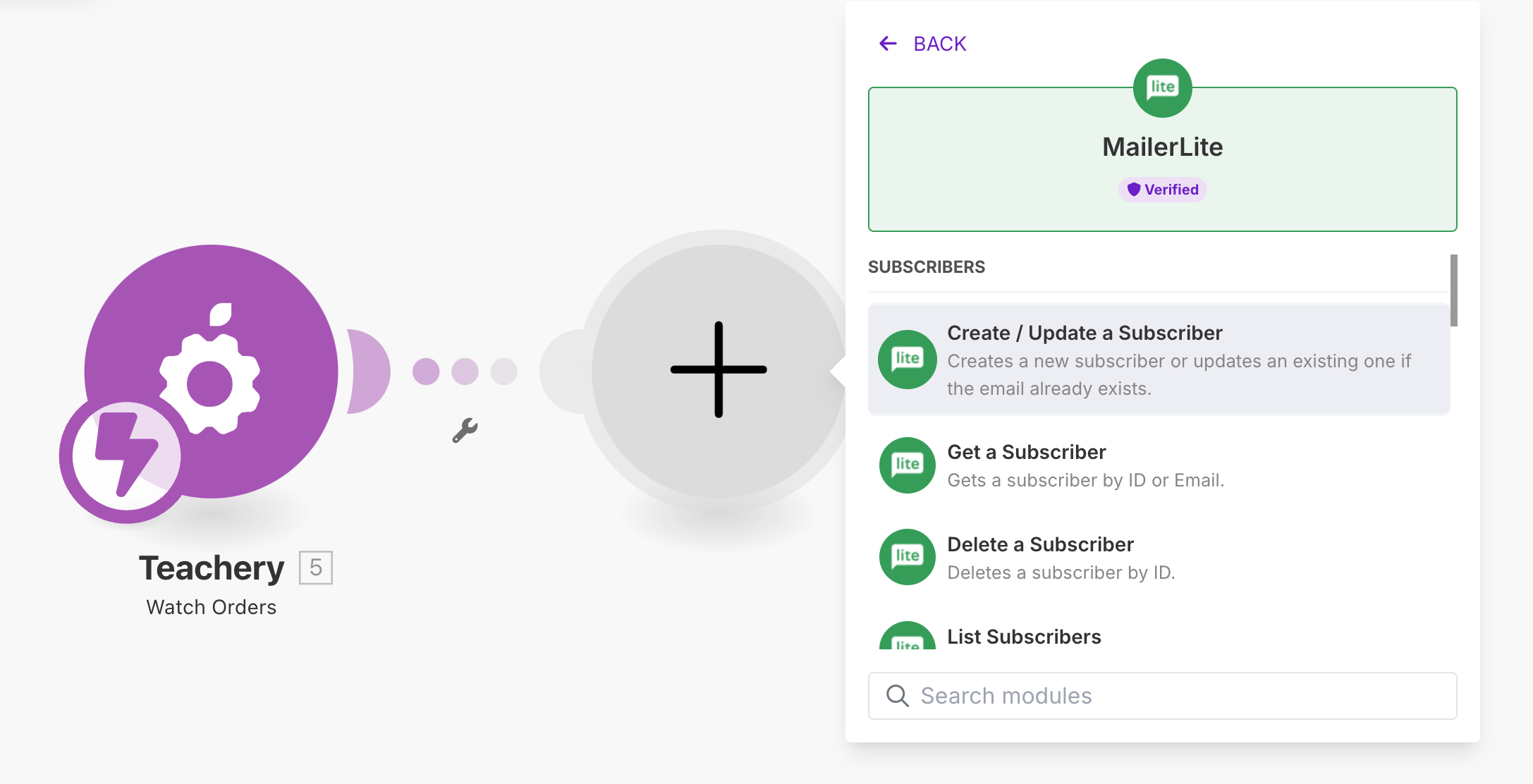The height and width of the screenshot is (784, 1533).
Task: Choose Delete a Subscriber module
Action: [x=1040, y=545]
